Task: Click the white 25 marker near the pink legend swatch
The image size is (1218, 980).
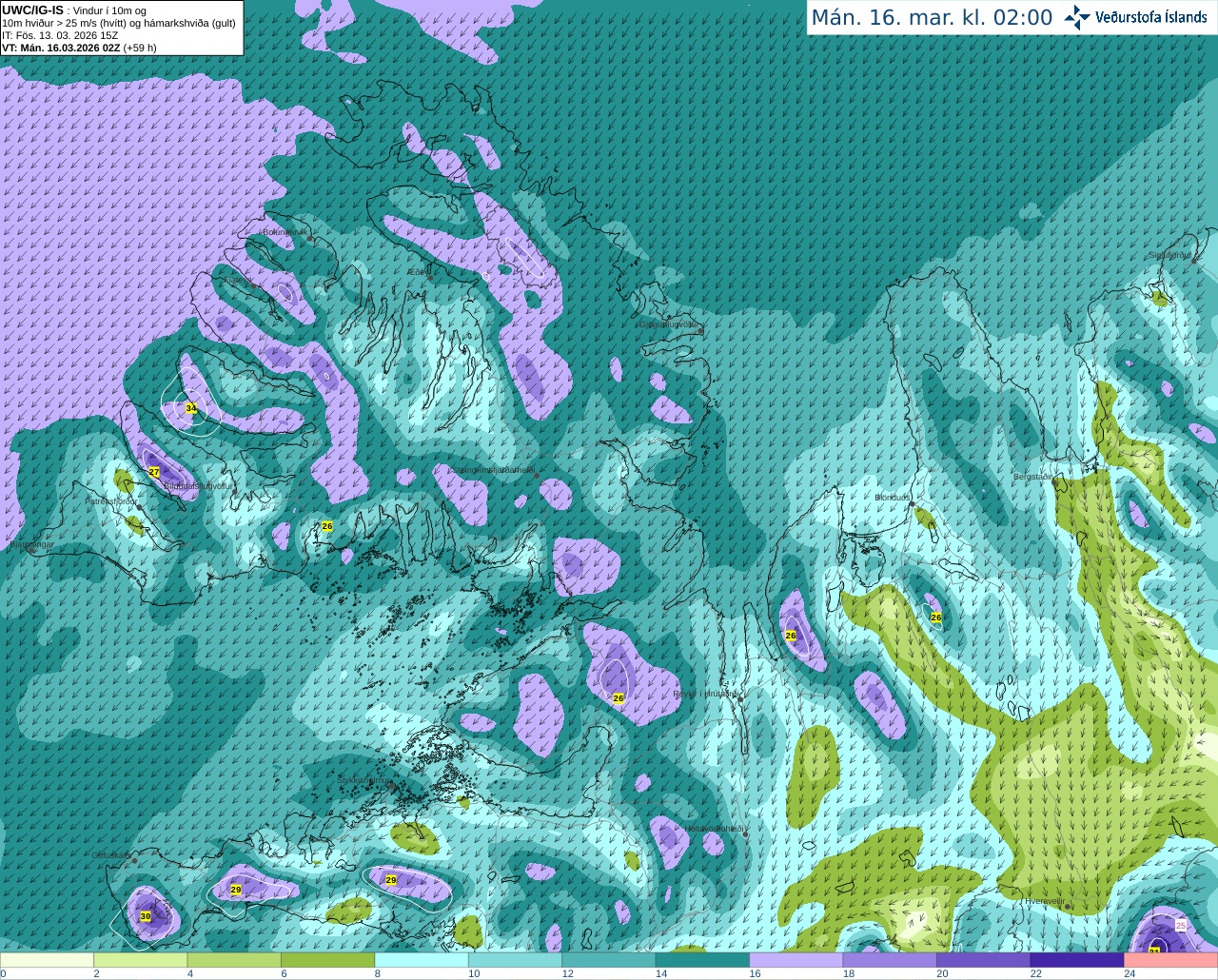Action: click(1181, 925)
